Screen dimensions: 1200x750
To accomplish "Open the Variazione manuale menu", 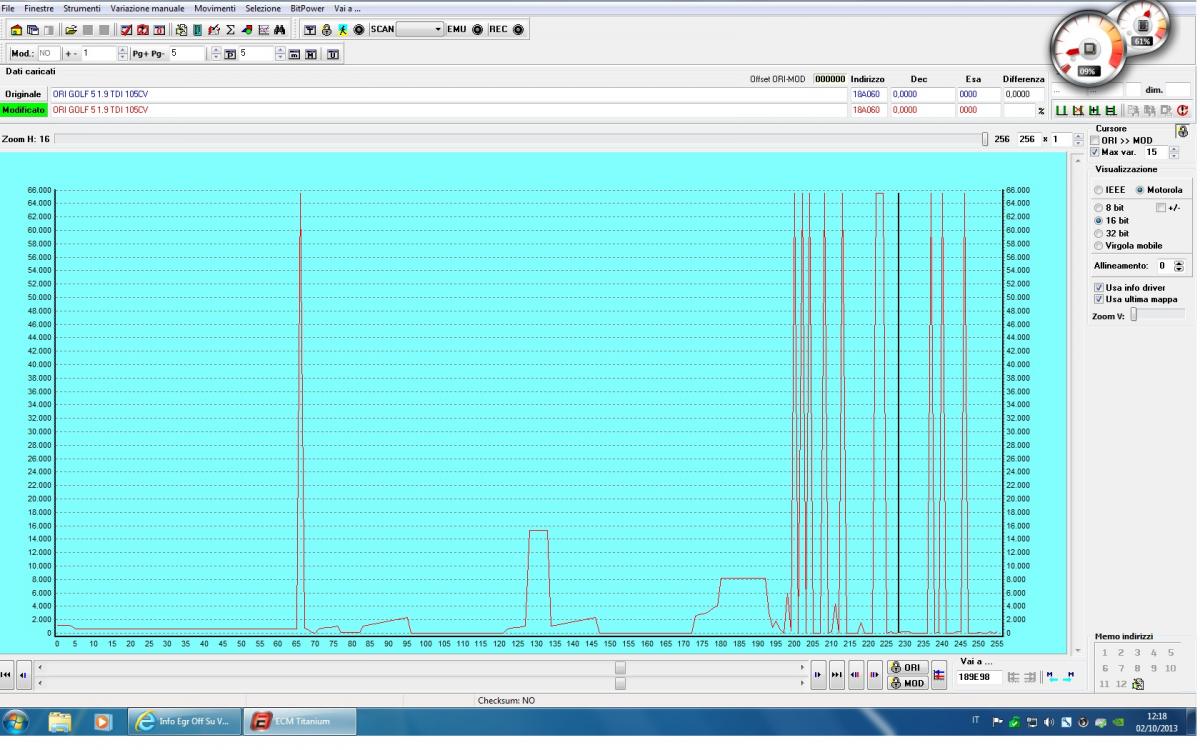I will point(147,8).
